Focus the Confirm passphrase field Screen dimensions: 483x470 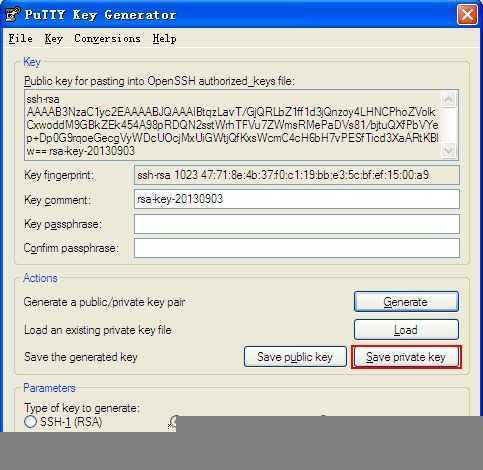[297, 248]
